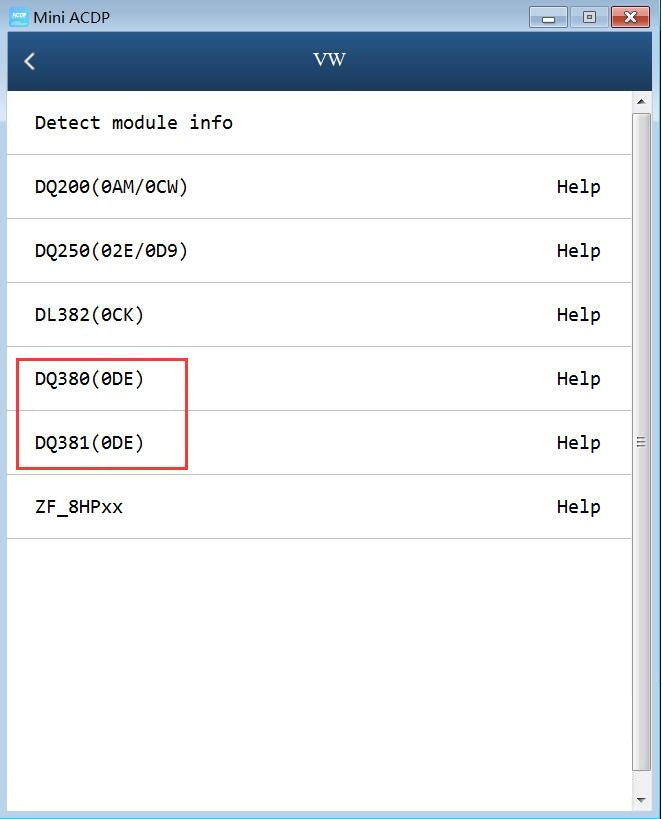The width and height of the screenshot is (662, 819).
Task: Select the DQ200(0AM/0CW) entry
Action: click(111, 187)
